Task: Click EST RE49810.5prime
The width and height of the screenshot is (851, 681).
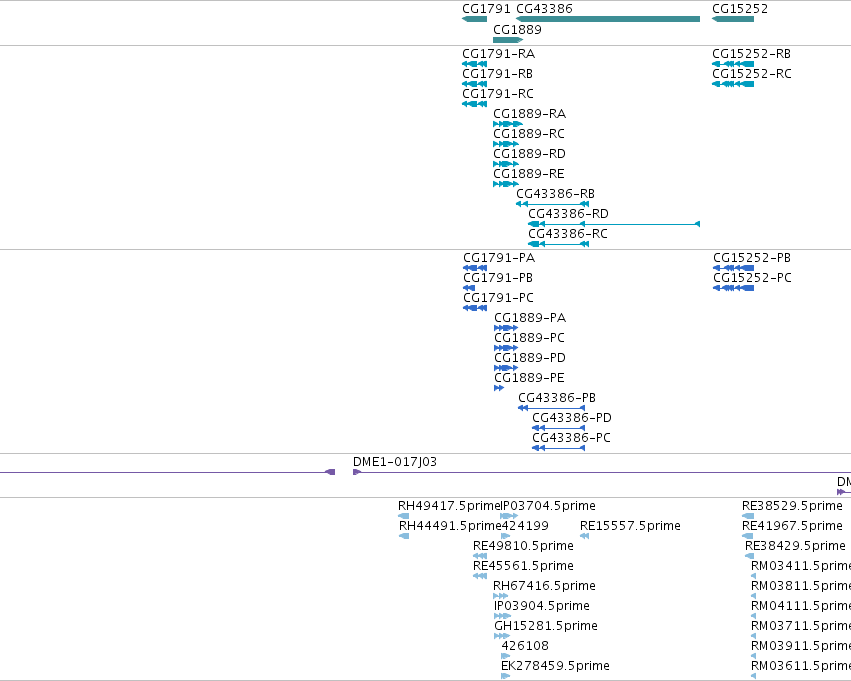Action: [523, 546]
